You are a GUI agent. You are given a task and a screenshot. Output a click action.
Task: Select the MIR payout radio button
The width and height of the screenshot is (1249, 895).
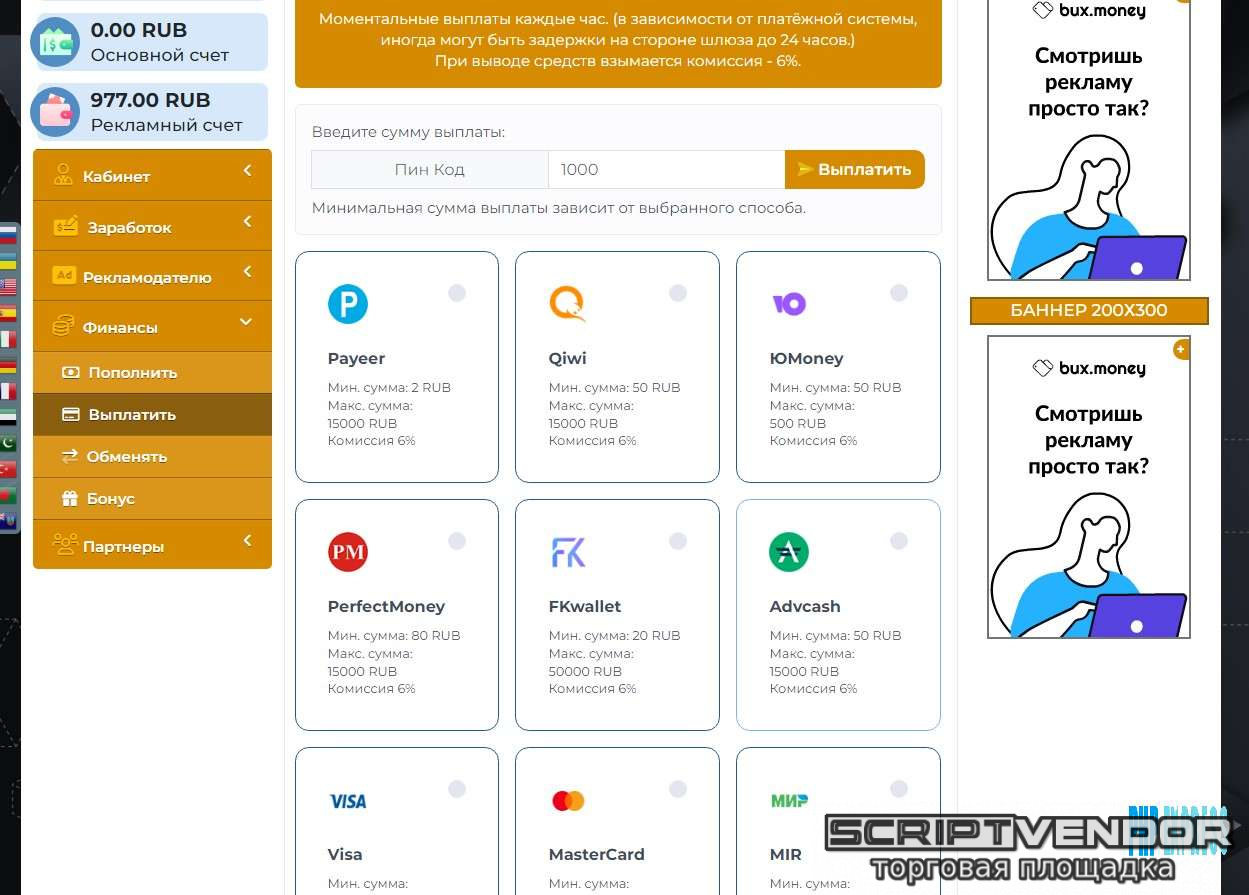[899, 789]
